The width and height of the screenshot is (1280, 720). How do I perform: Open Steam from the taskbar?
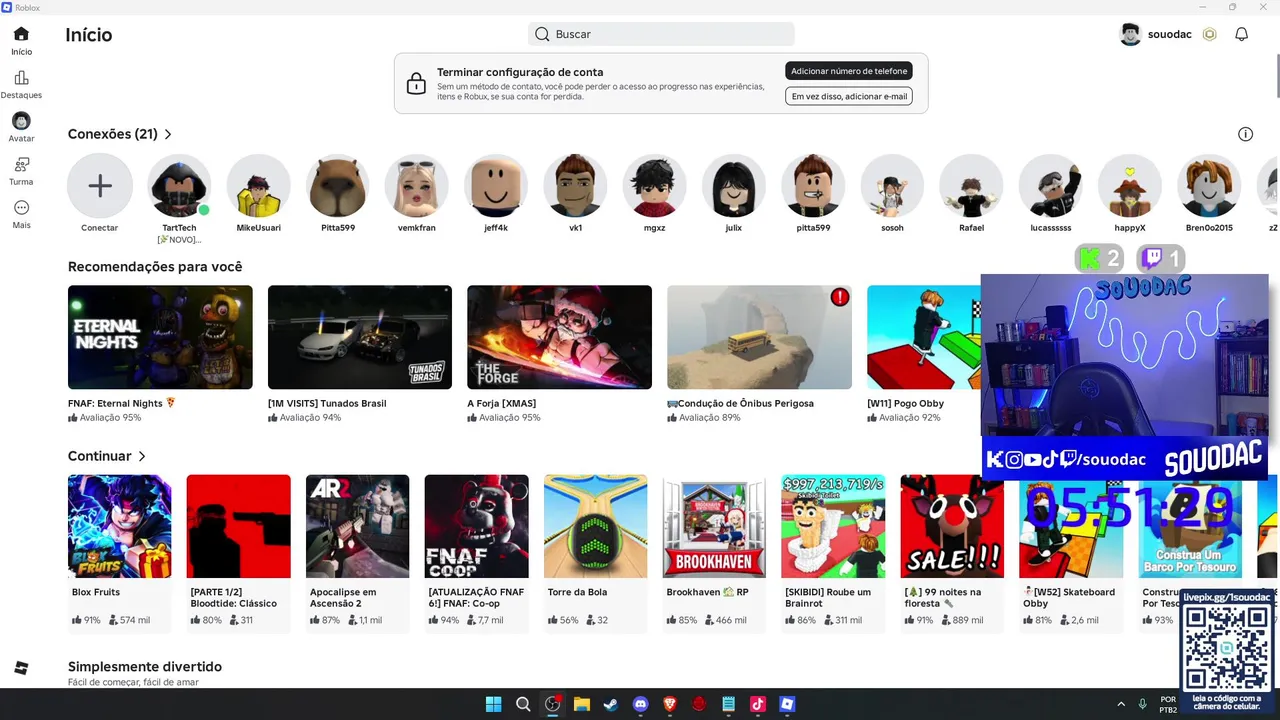click(611, 704)
